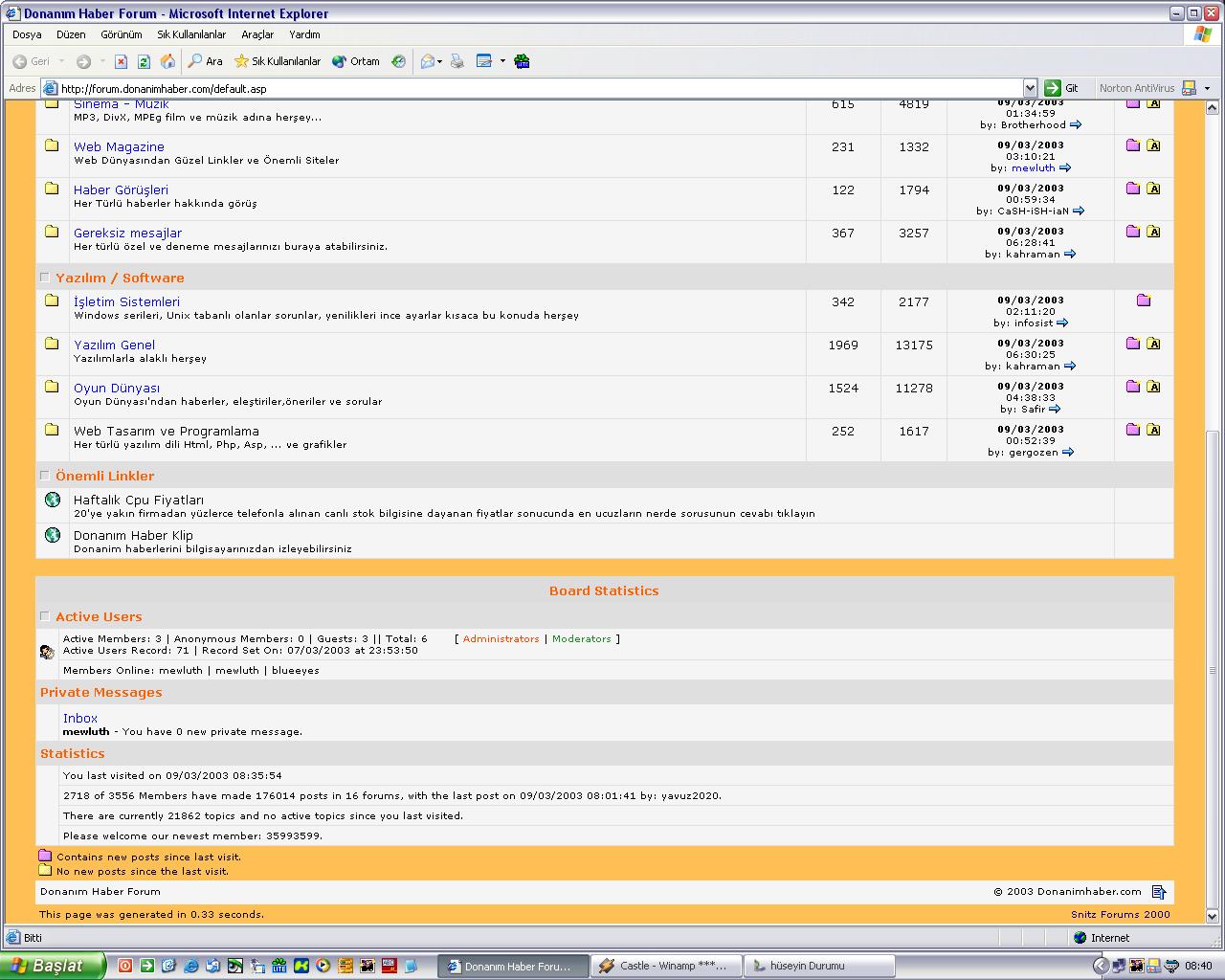Jump to last post by CaSH-iSH-iaN arrow

pyautogui.click(x=1079, y=211)
